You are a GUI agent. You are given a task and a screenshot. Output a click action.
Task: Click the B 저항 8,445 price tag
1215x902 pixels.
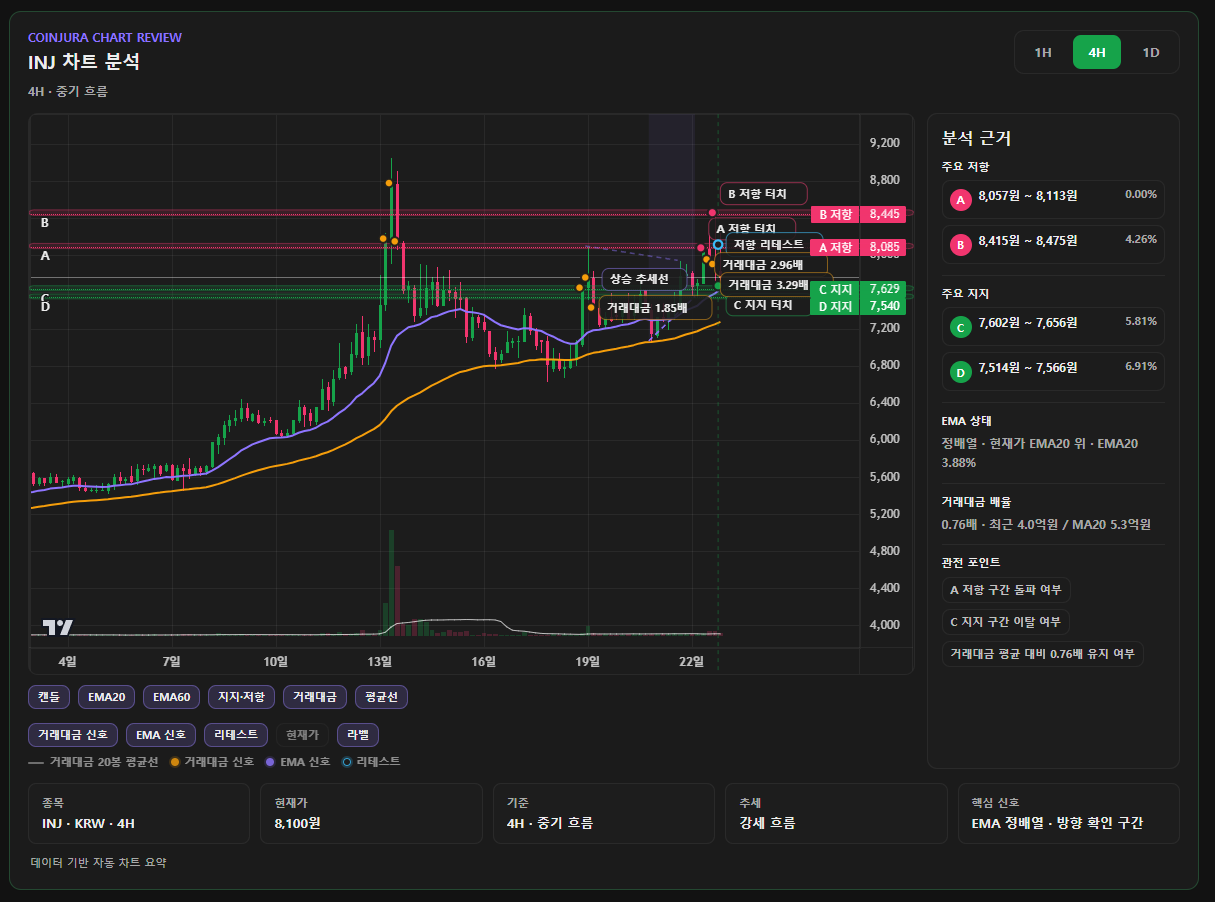(x=857, y=214)
